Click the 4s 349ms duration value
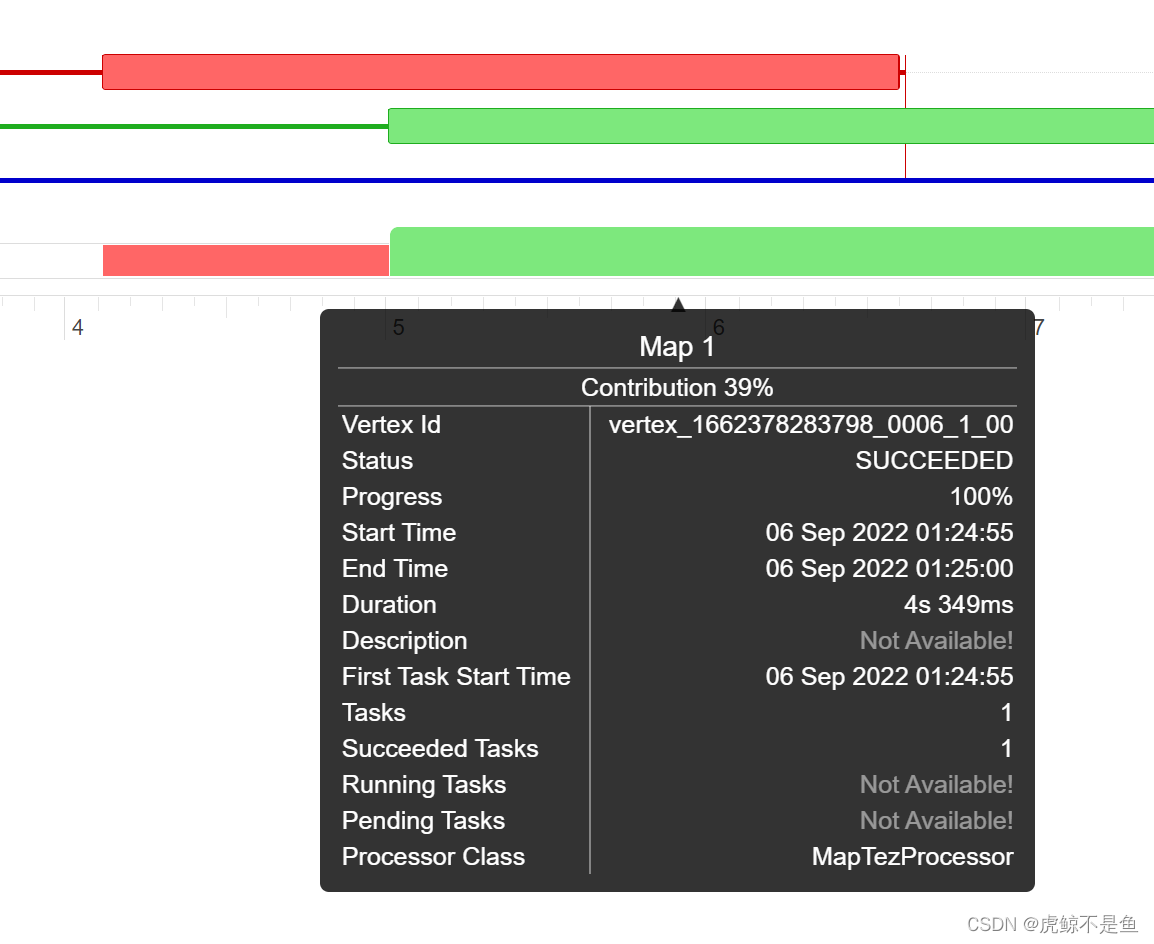The height and width of the screenshot is (944, 1154). [958, 605]
